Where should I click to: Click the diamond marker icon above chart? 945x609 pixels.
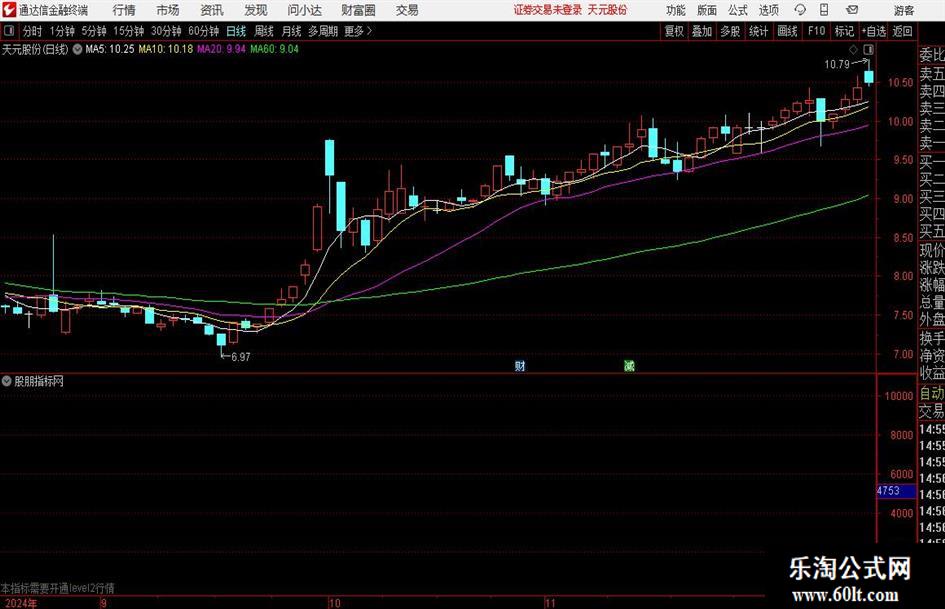(853, 49)
